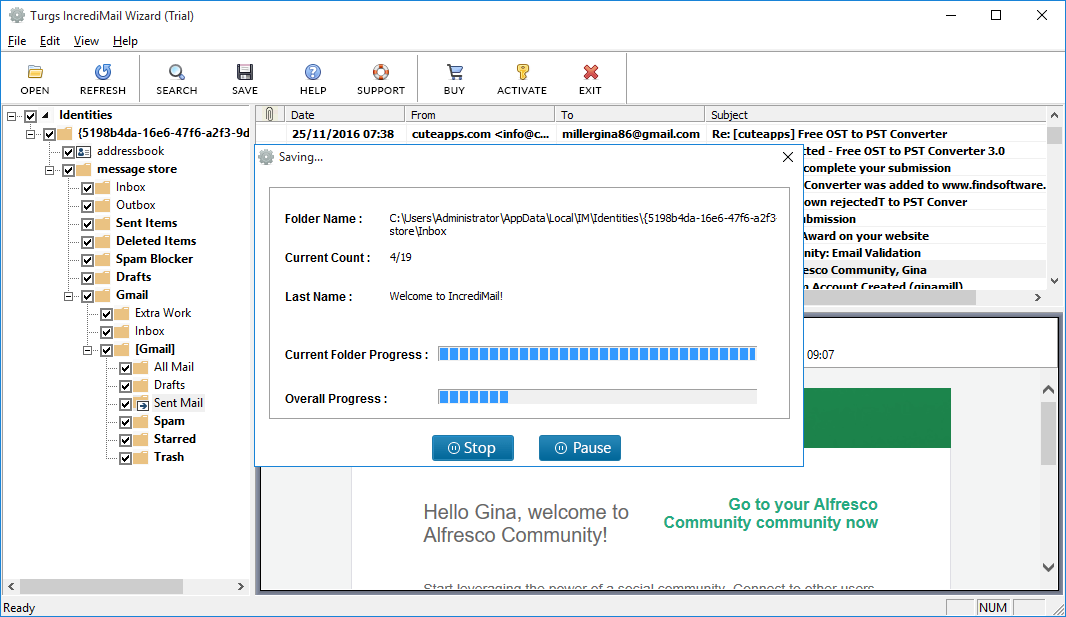Click the Deleted Items folder icon

[103, 241]
